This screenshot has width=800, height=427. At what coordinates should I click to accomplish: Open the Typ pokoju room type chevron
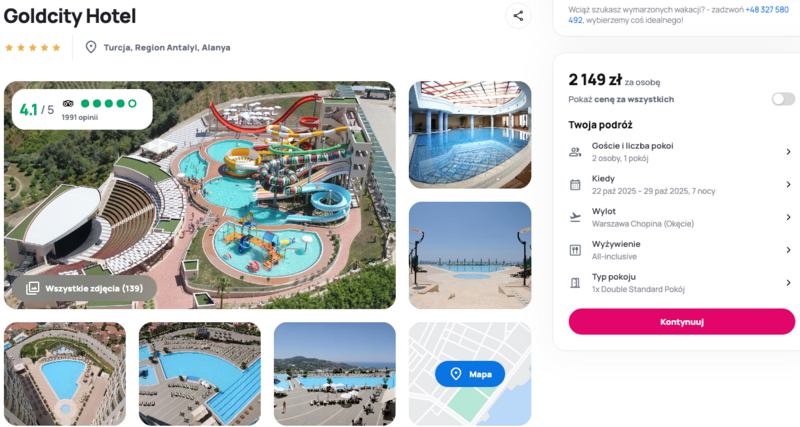pyautogui.click(x=788, y=283)
